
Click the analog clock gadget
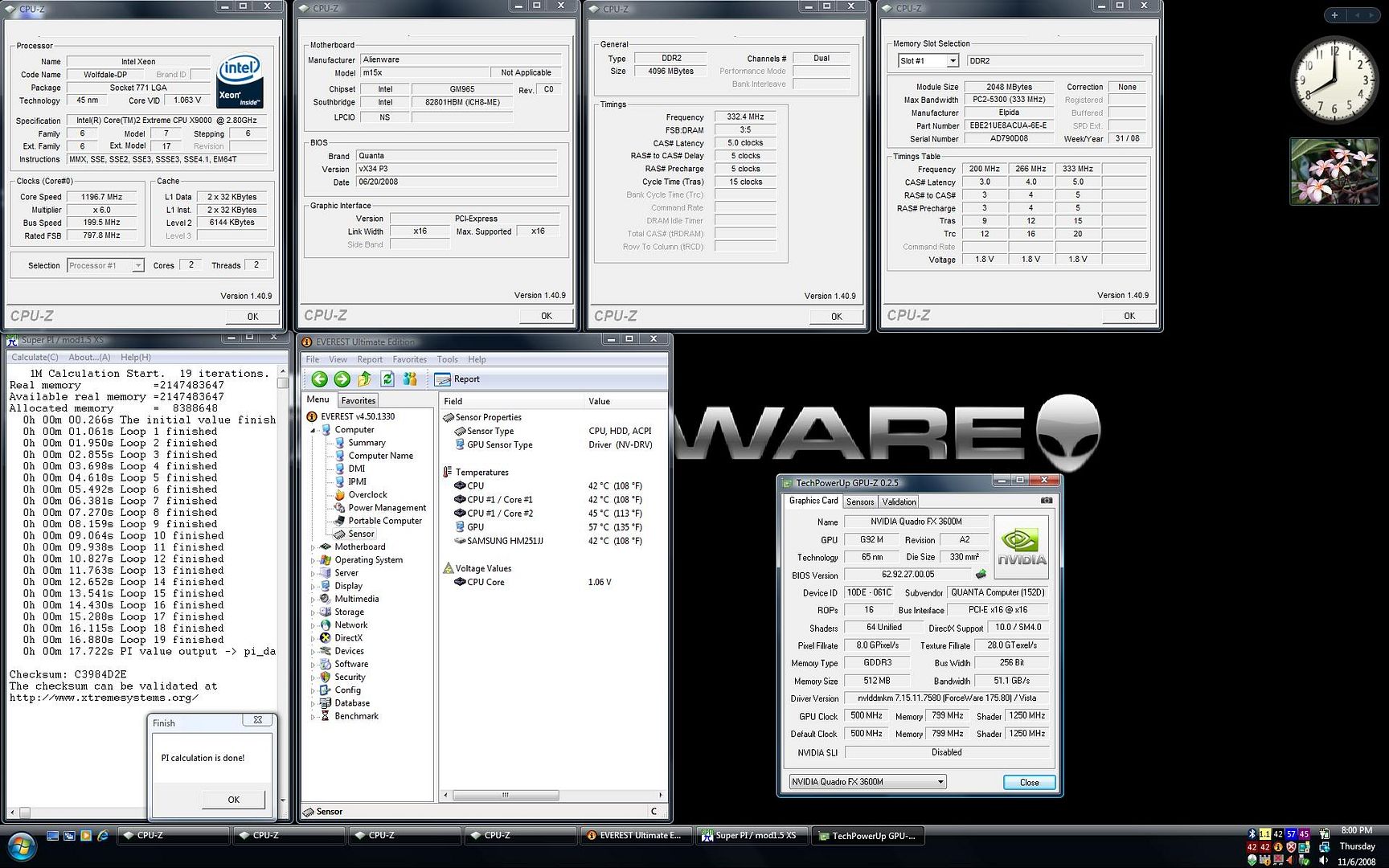[1334, 80]
